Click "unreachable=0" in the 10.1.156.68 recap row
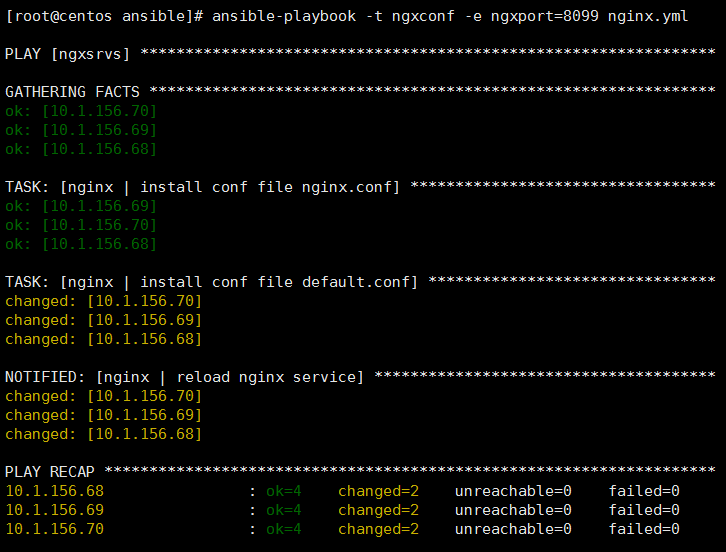726x552 pixels. coord(513,491)
